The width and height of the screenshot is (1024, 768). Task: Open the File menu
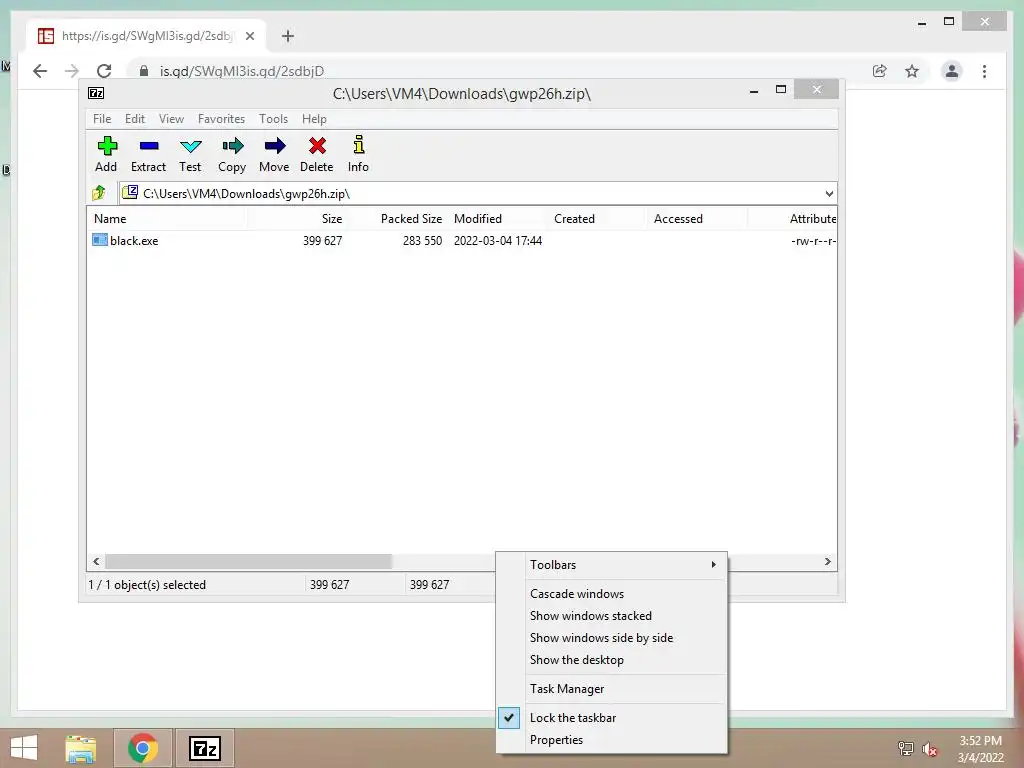(102, 119)
